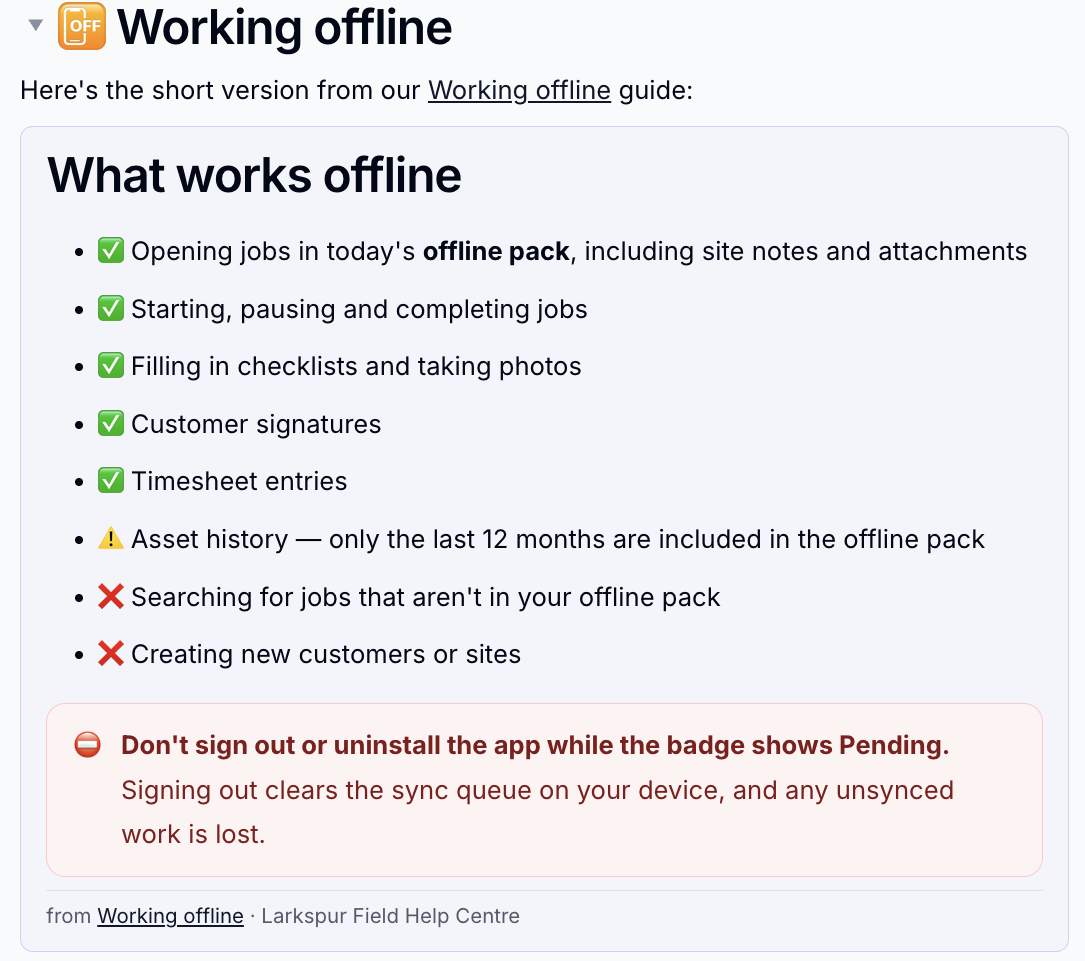Click the bold offline pack text
1085x961 pixels.
pyautogui.click(x=496, y=251)
